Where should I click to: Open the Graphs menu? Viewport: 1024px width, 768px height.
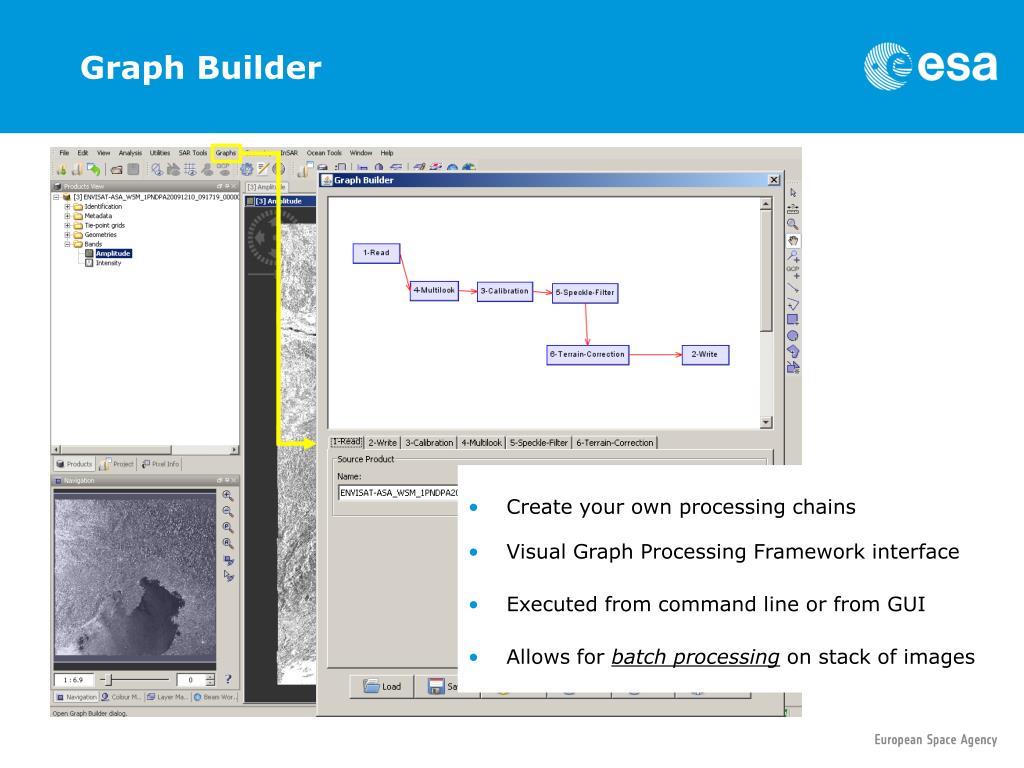(226, 153)
